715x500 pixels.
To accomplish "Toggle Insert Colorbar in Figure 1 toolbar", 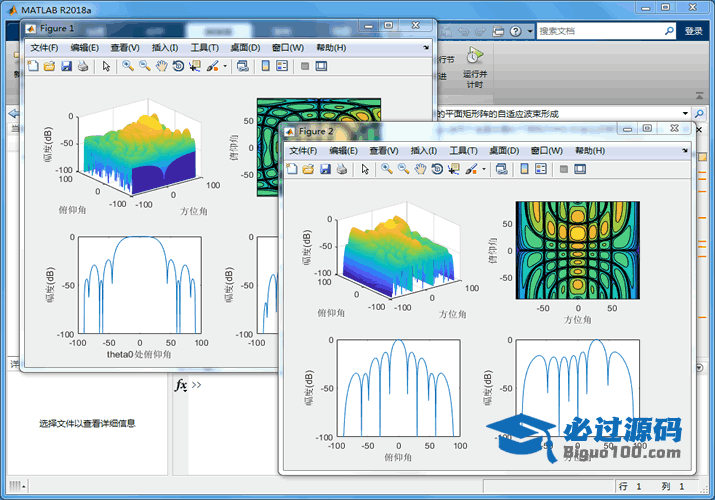I will pyautogui.click(x=265, y=66).
